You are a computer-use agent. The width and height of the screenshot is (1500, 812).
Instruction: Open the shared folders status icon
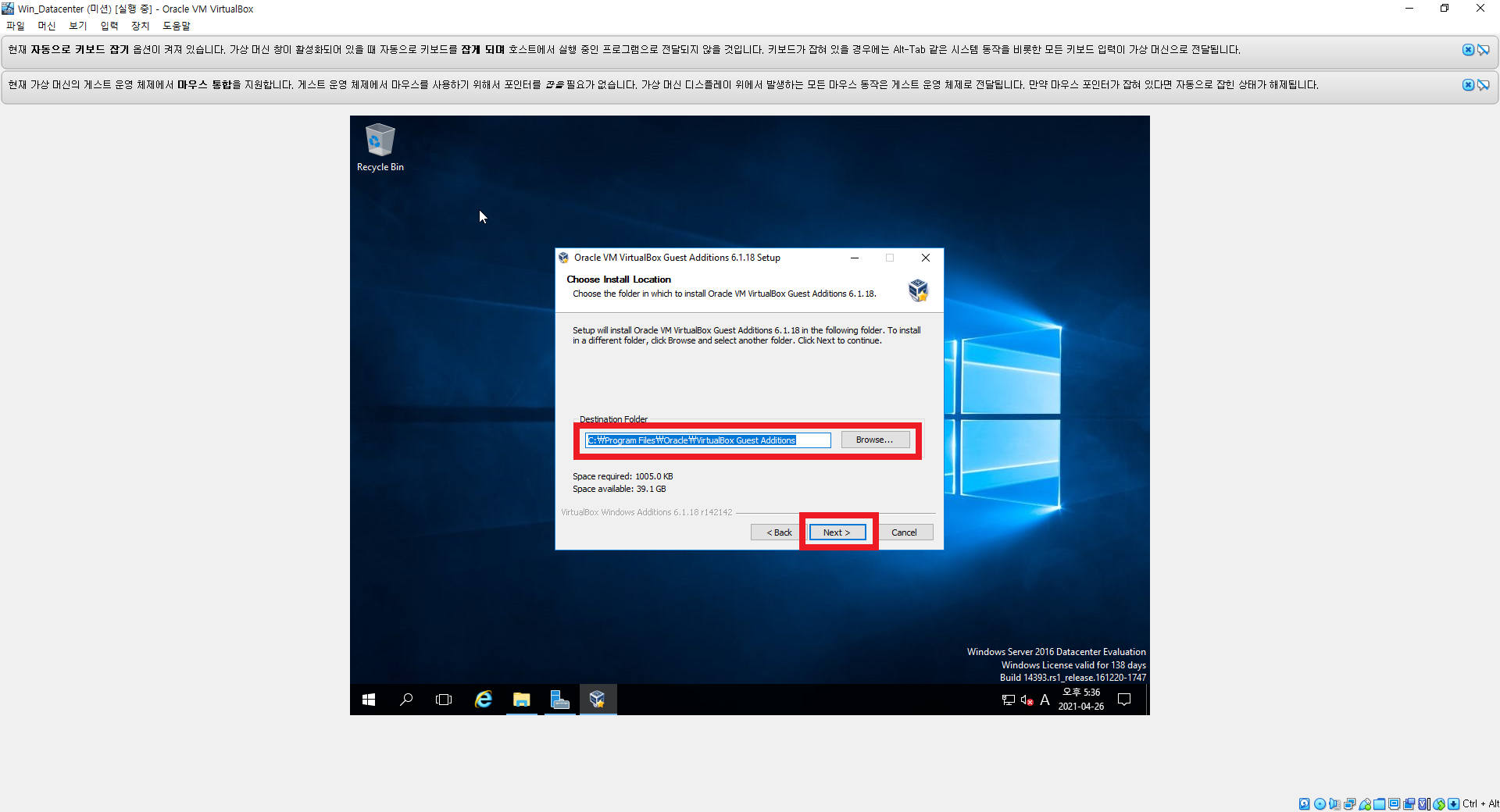coord(1379,803)
